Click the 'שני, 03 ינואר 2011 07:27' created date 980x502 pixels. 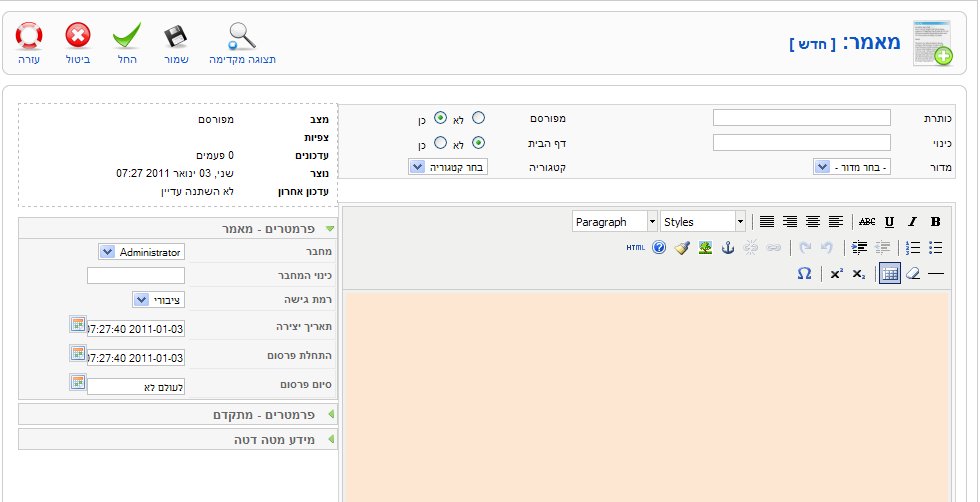tap(176, 173)
